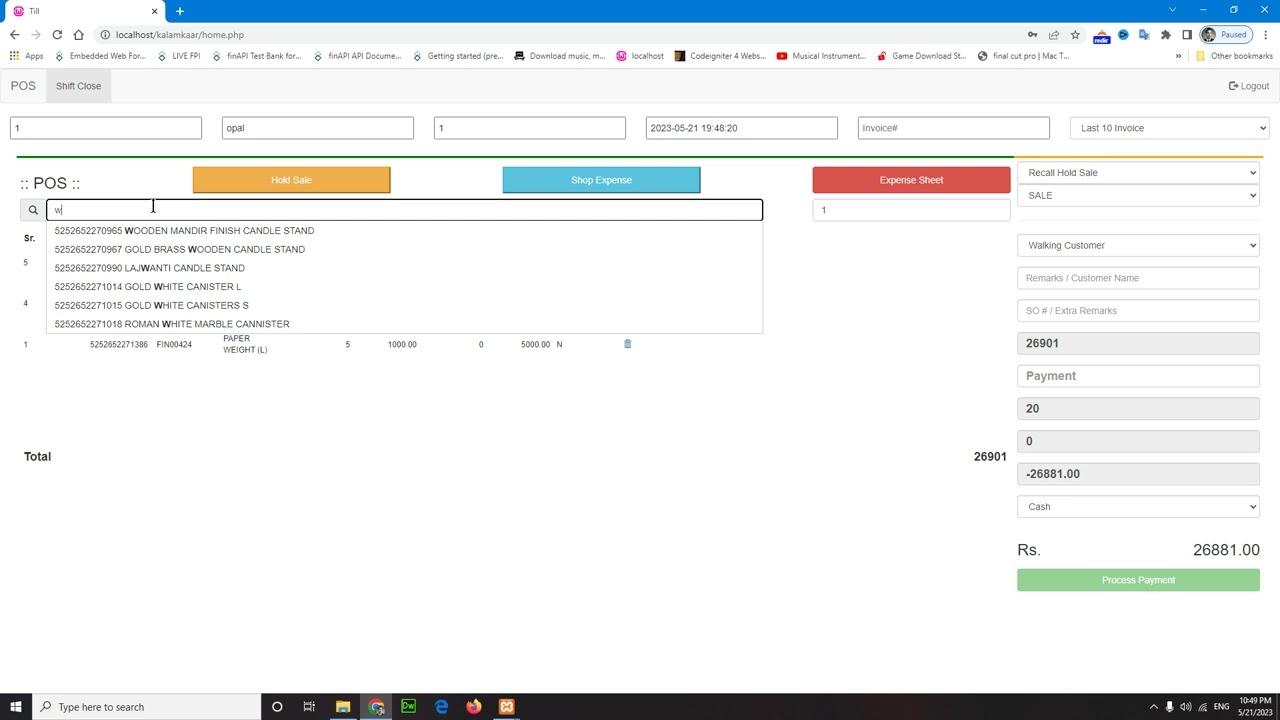Click the password key icon in address bar
This screenshot has height=720, width=1280.
tap(1033, 35)
